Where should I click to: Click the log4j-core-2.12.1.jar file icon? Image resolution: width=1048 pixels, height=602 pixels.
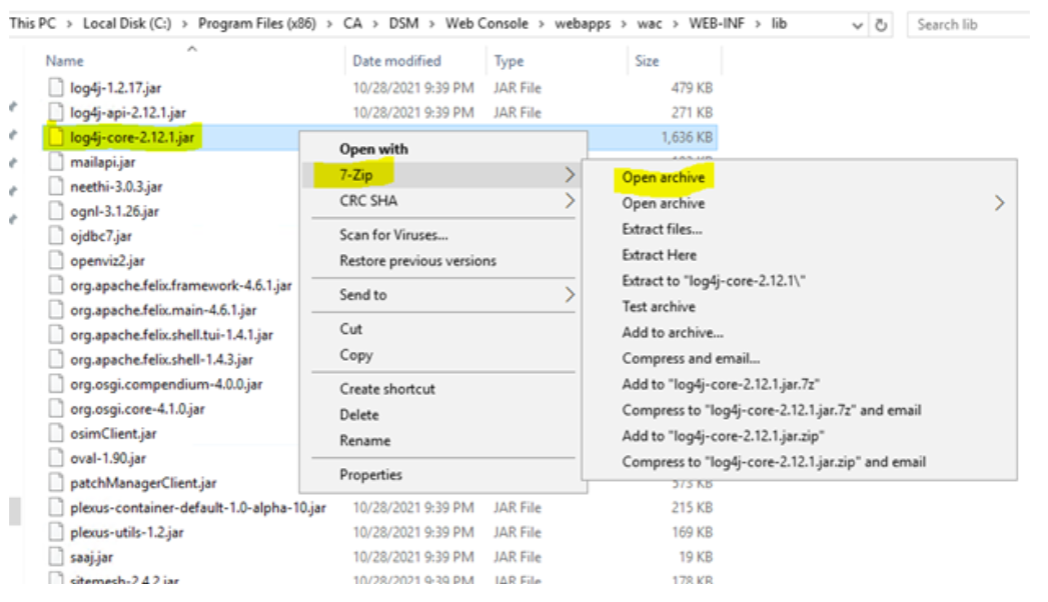click(x=56, y=137)
